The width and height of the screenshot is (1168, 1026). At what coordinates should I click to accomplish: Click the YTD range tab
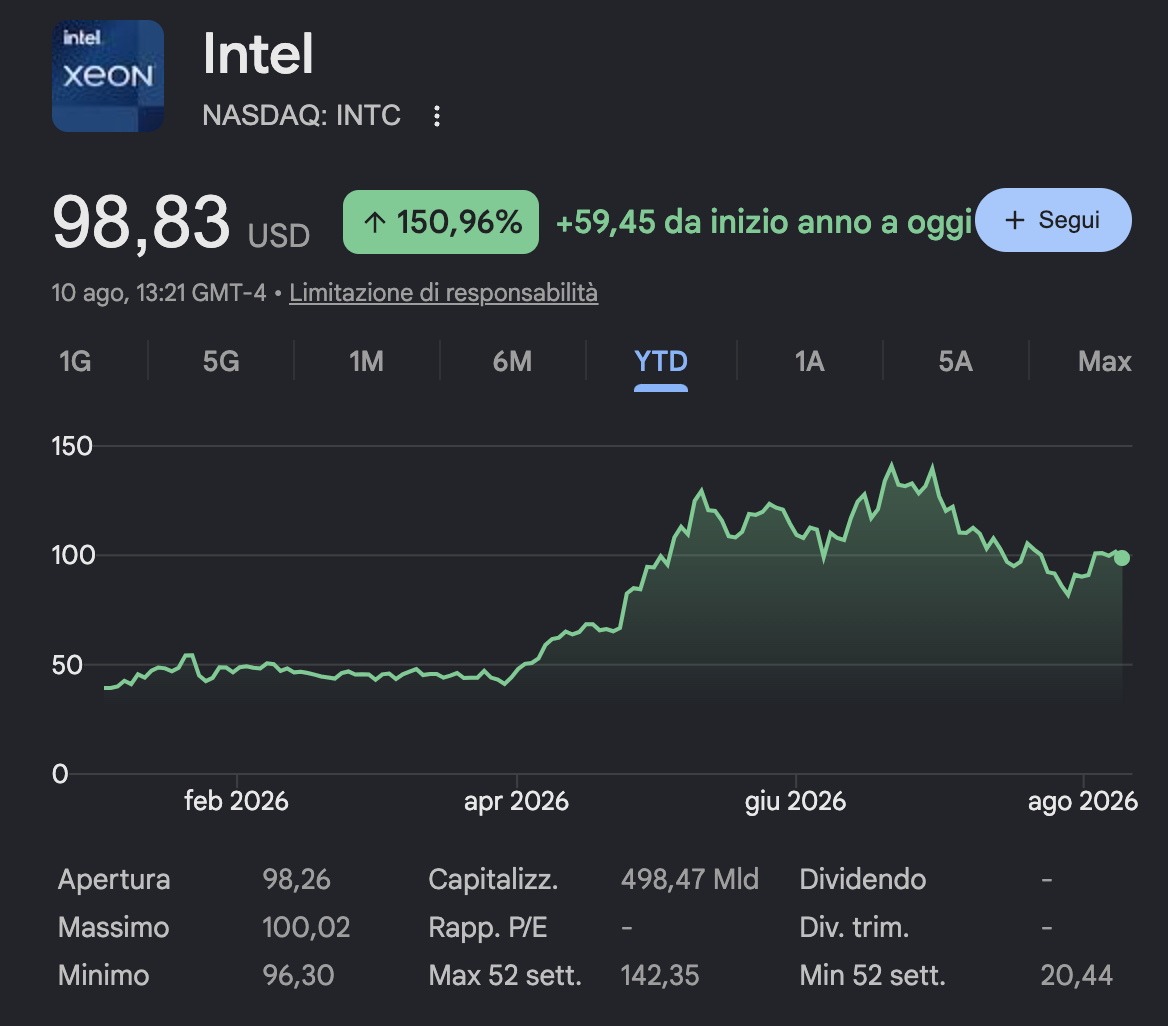coord(661,361)
